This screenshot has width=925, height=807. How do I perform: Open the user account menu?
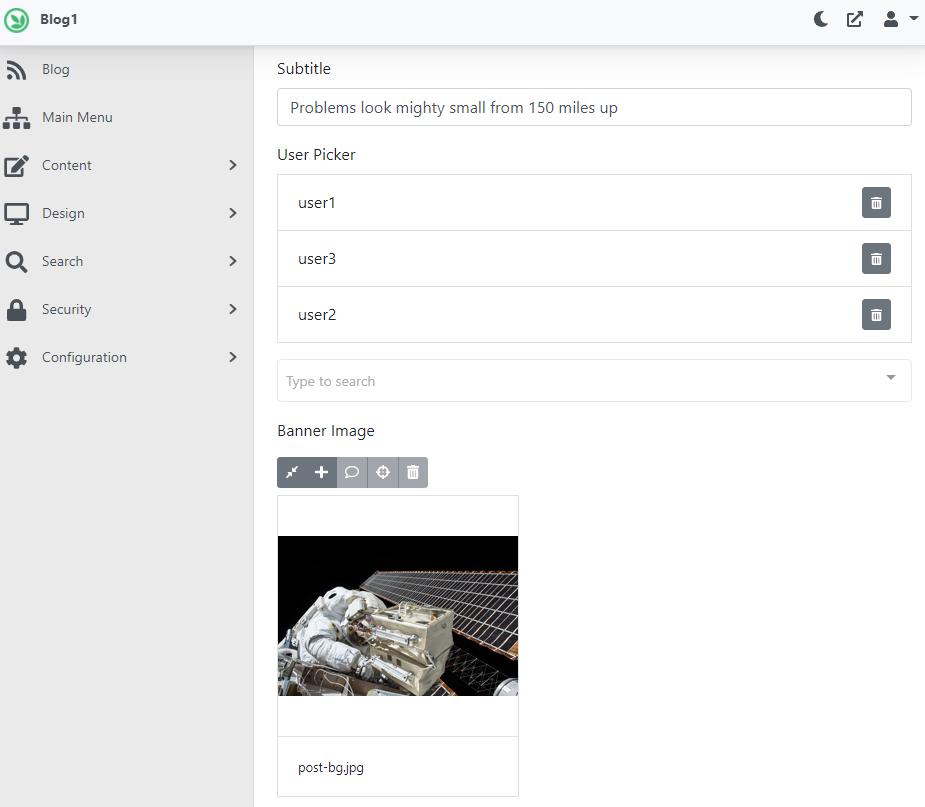pos(900,19)
